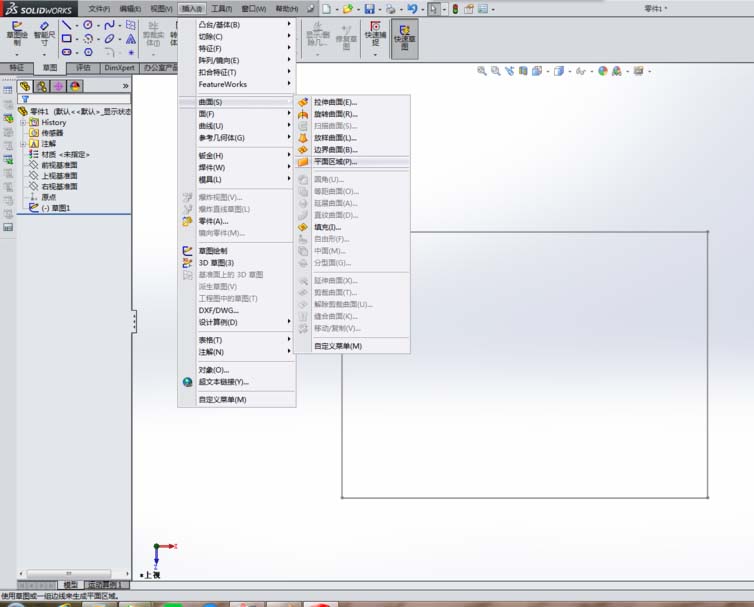The height and width of the screenshot is (607, 754).
Task: Click the Print icon
Action: click(390, 9)
